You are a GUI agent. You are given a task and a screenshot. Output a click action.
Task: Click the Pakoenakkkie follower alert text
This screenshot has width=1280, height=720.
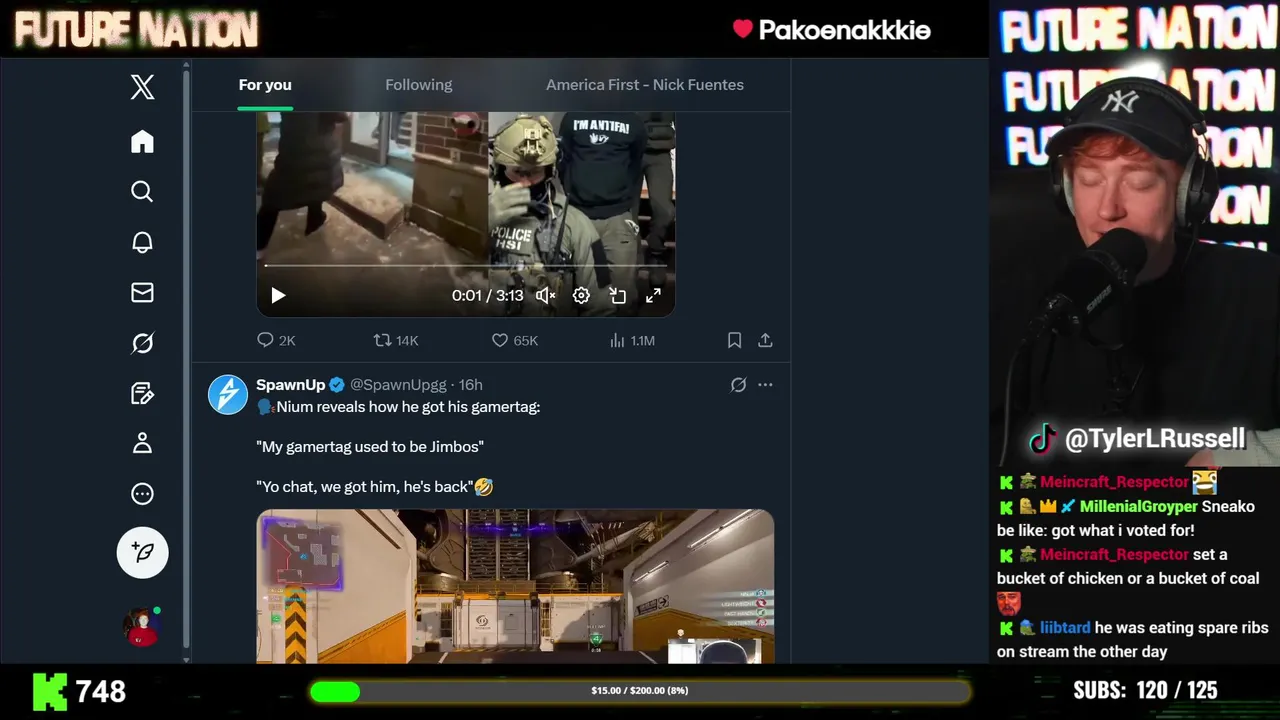pyautogui.click(x=844, y=30)
